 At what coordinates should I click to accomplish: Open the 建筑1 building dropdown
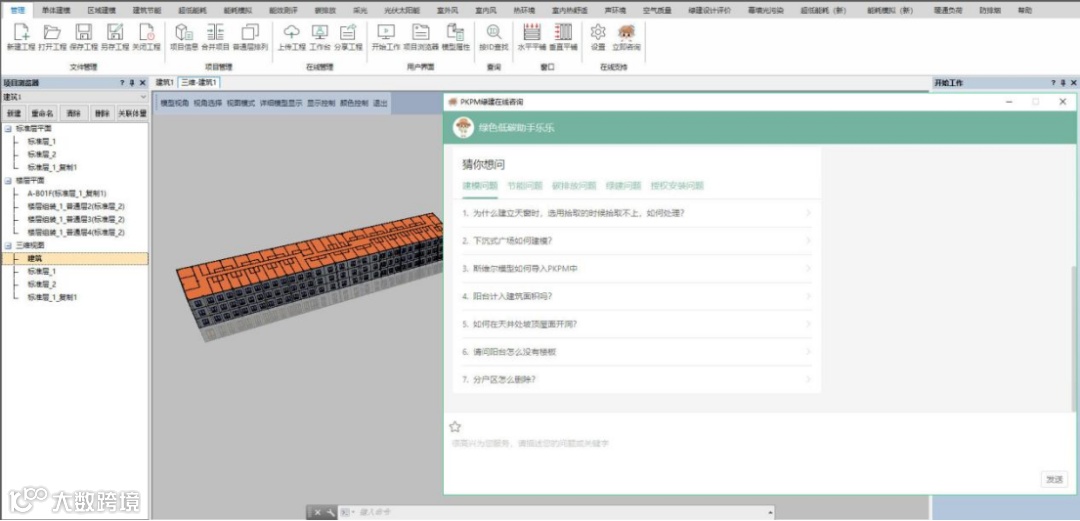[x=74, y=97]
